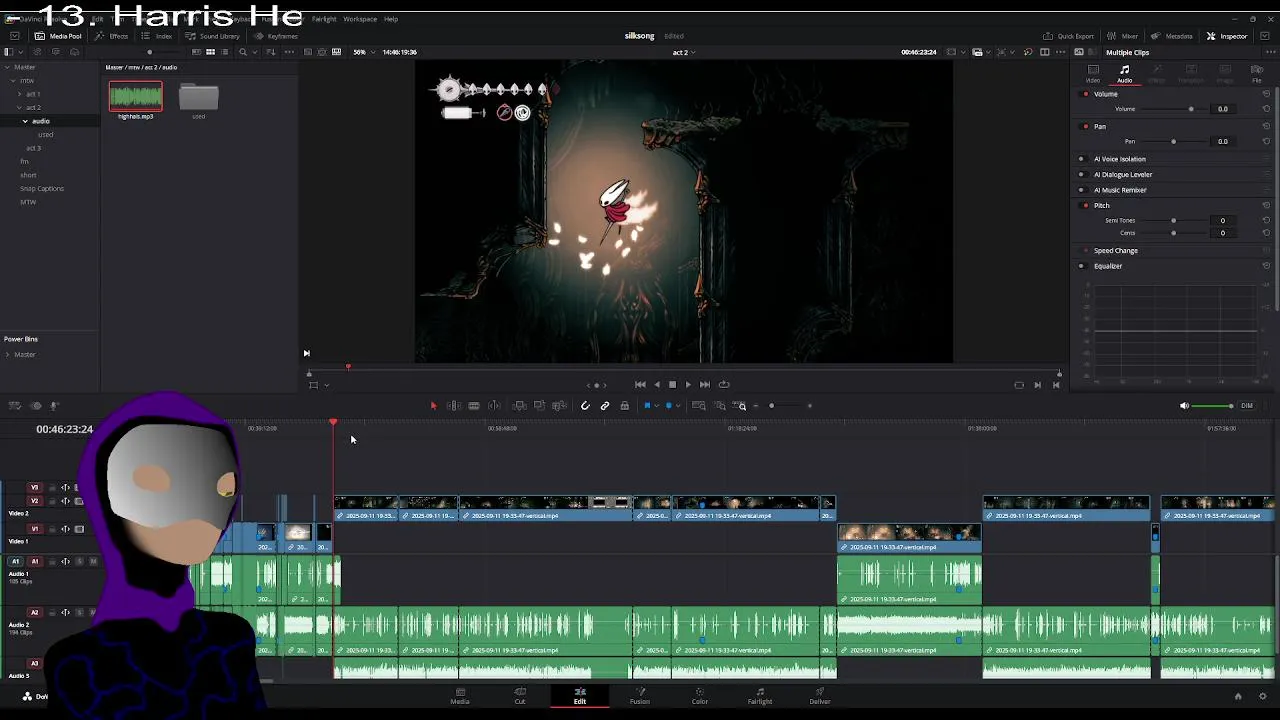
Task: Open the Edit Index panel
Action: coord(157,36)
